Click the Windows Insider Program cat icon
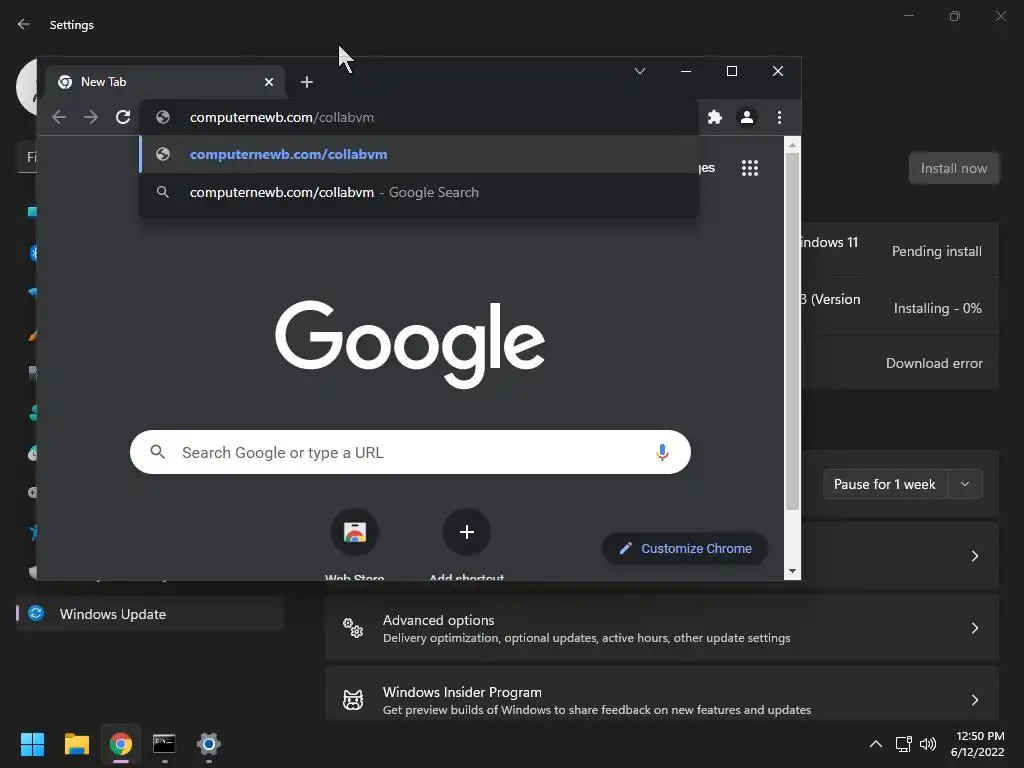 tap(353, 700)
